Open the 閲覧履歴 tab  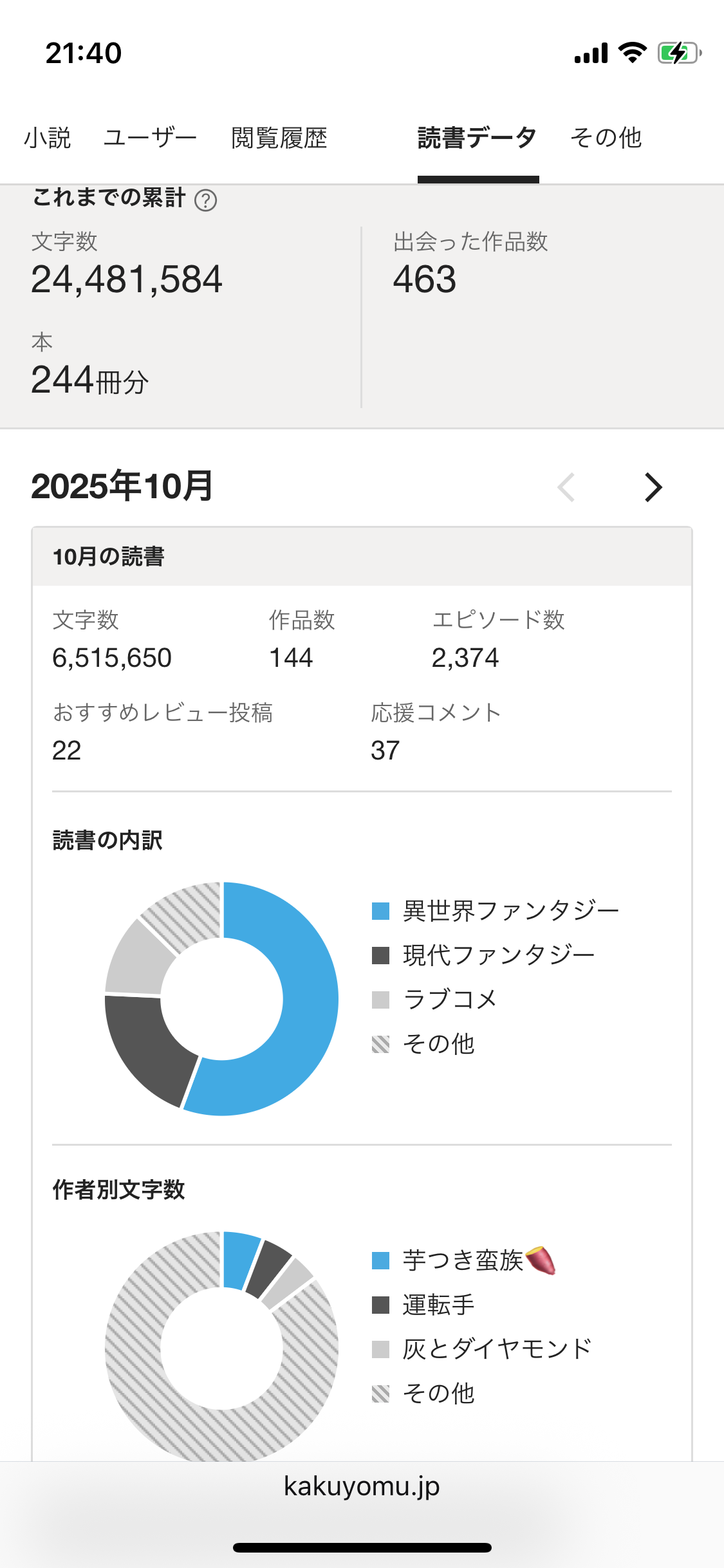point(279,138)
